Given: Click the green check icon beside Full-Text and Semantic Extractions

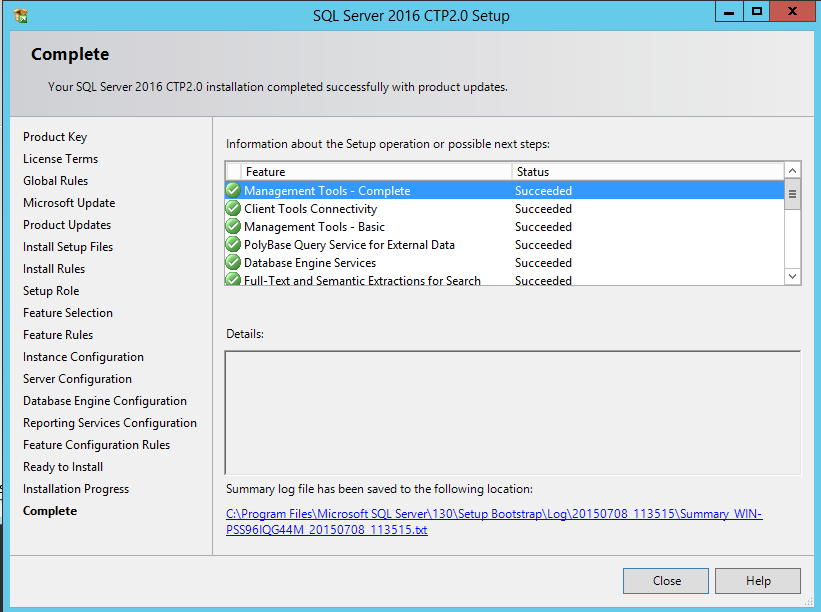Looking at the screenshot, I should click(x=233, y=279).
